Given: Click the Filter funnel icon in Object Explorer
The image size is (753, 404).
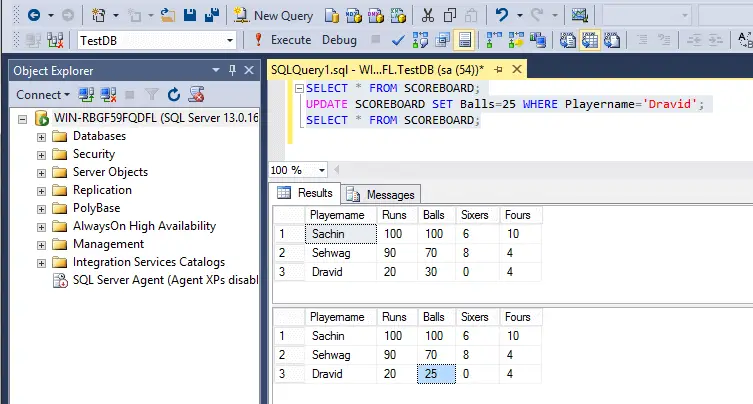Looking at the screenshot, I should (152, 95).
